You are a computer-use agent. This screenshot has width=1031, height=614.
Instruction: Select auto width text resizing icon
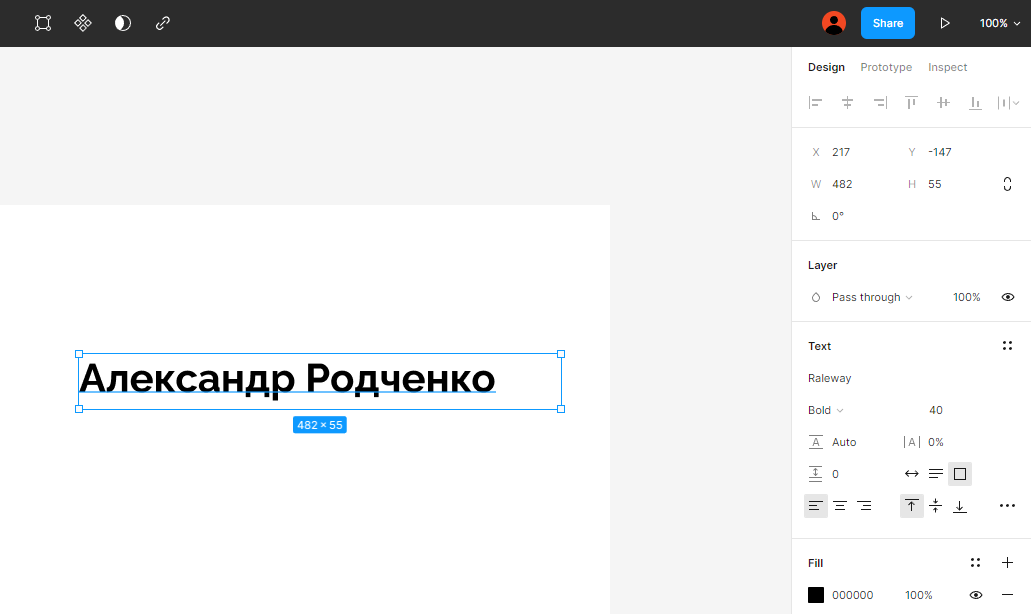[x=911, y=474]
